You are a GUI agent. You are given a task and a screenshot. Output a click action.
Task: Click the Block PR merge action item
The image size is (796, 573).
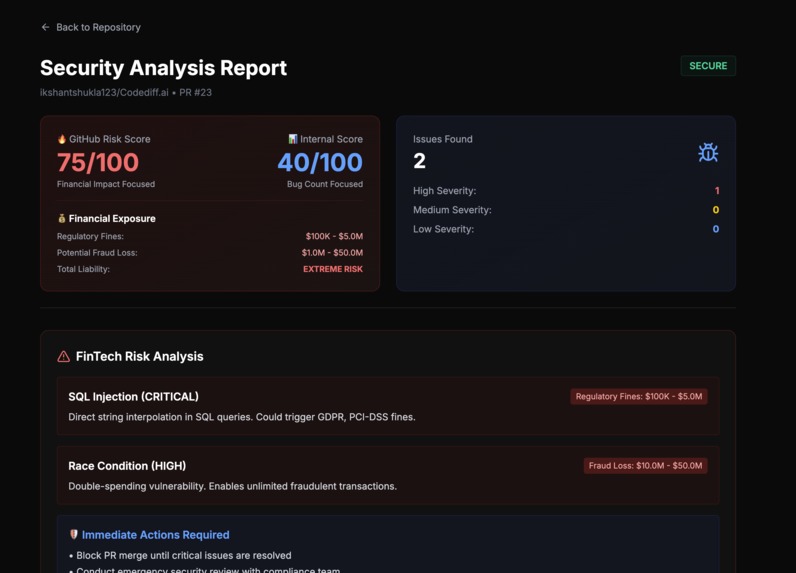pos(184,556)
